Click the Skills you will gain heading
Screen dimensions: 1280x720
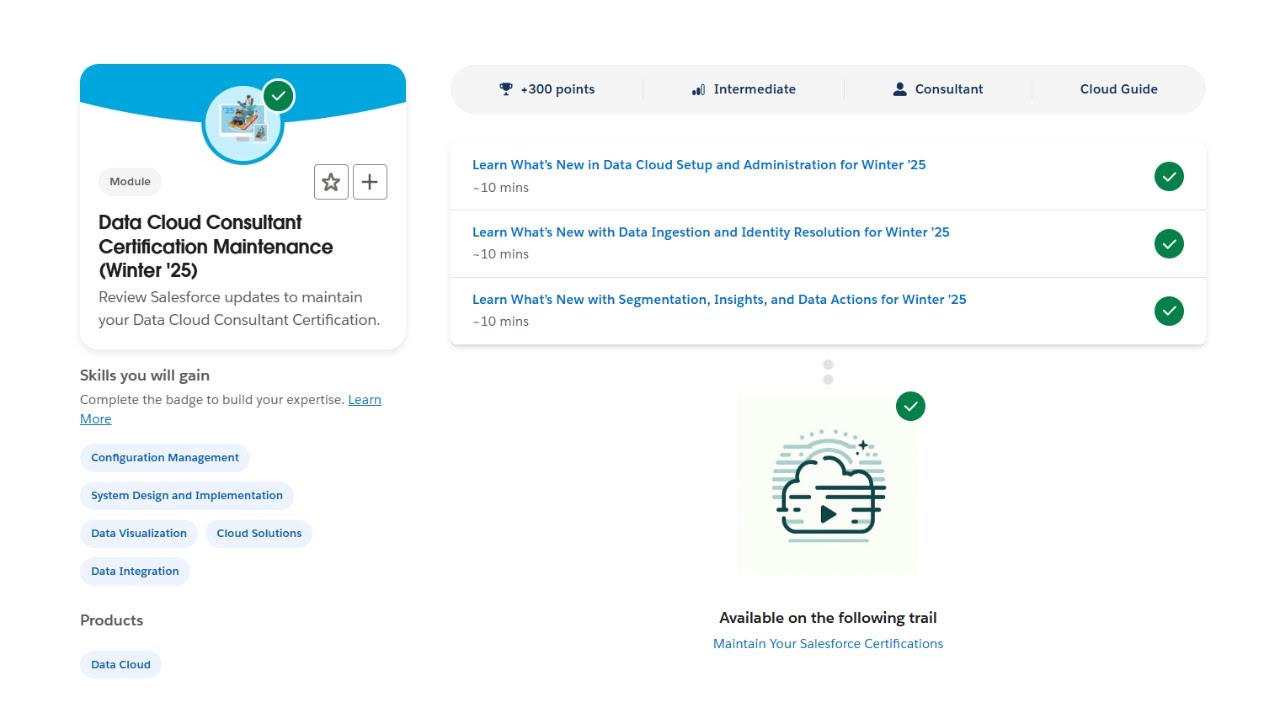(x=145, y=376)
